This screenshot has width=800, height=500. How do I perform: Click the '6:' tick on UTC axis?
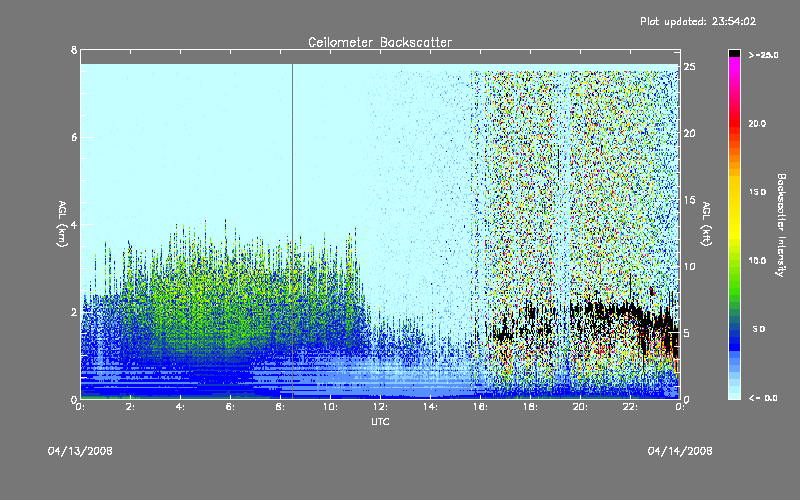pos(231,407)
